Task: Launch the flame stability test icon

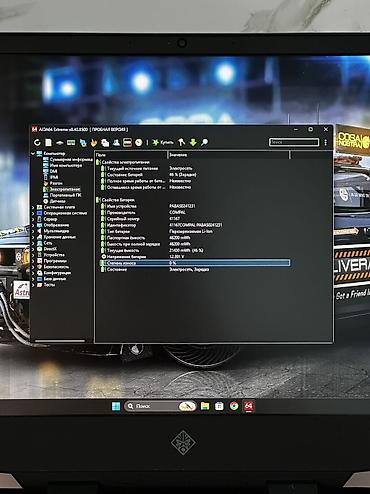Action: (x=94, y=143)
